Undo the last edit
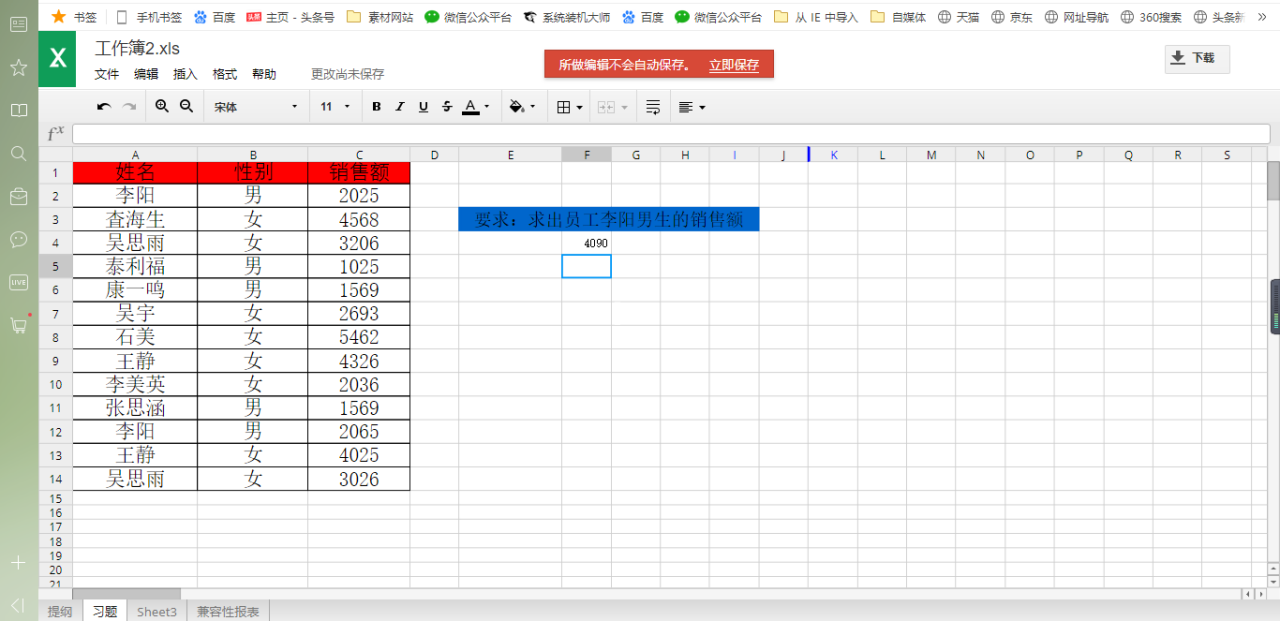The width and height of the screenshot is (1280, 621). 104,106
